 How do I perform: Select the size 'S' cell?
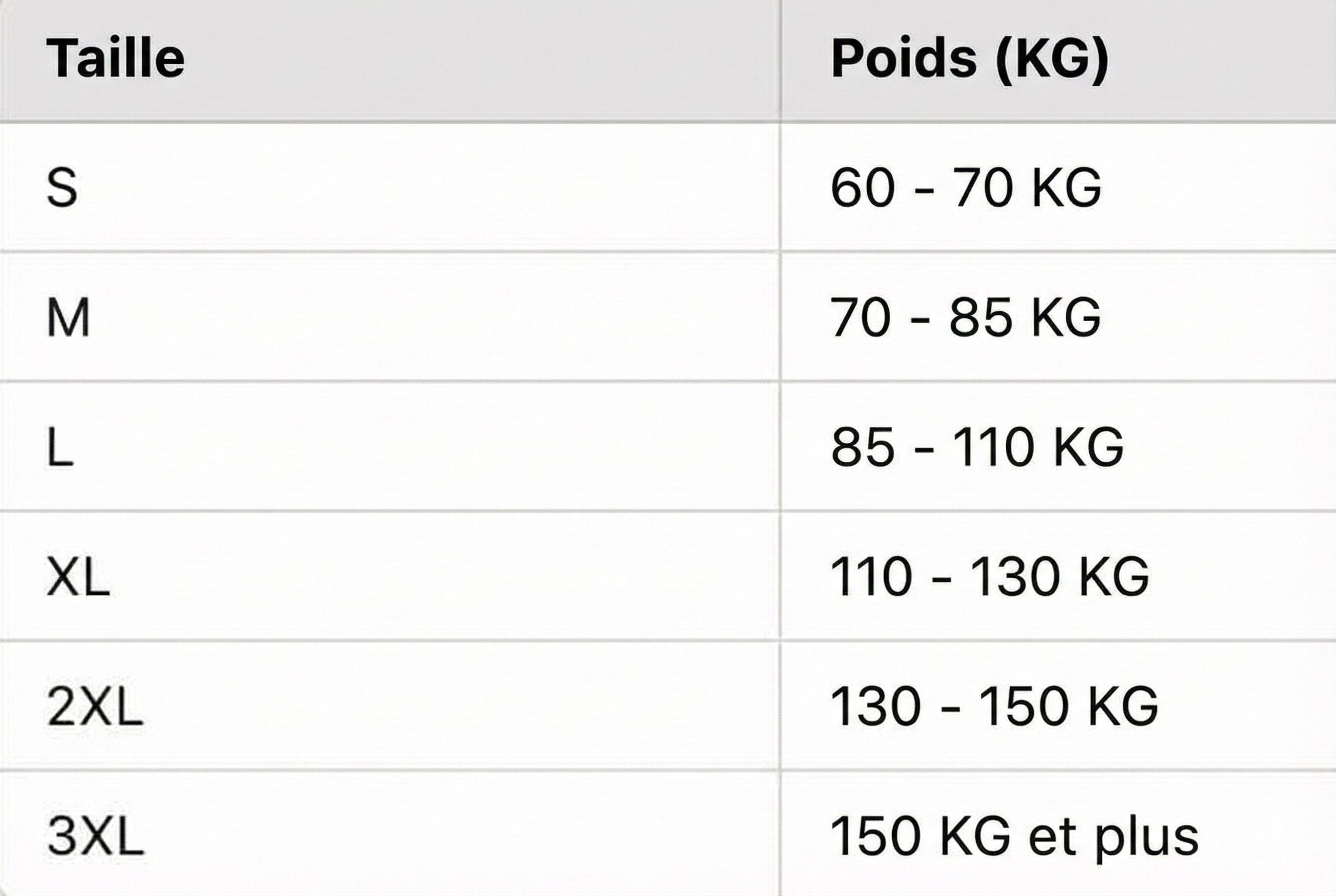click(x=62, y=188)
